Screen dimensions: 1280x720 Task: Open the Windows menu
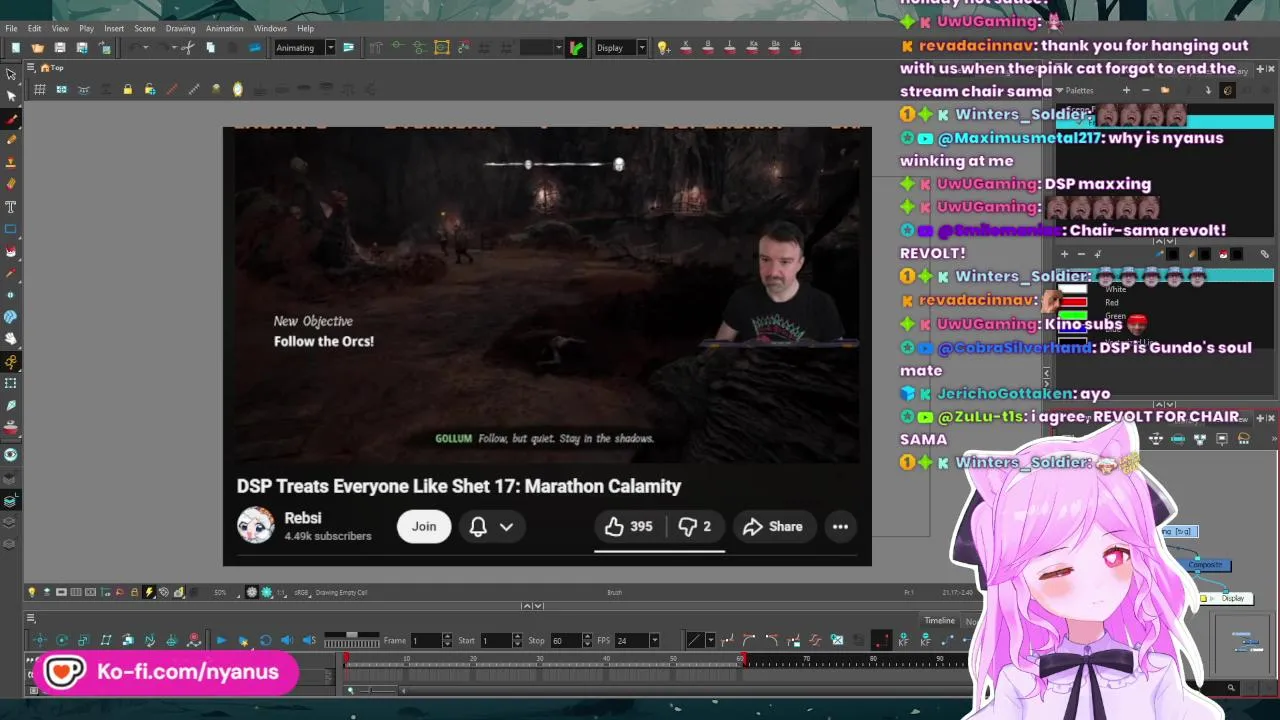tap(270, 28)
